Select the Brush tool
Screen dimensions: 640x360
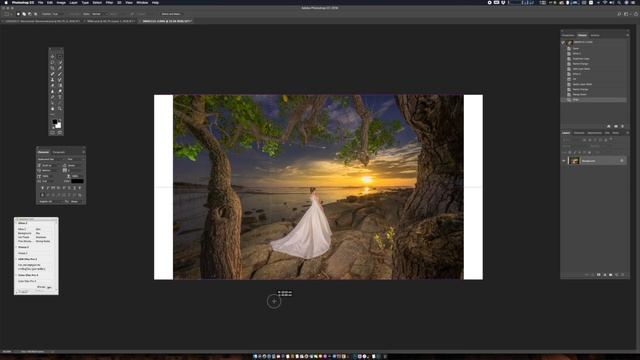[x=60, y=74]
